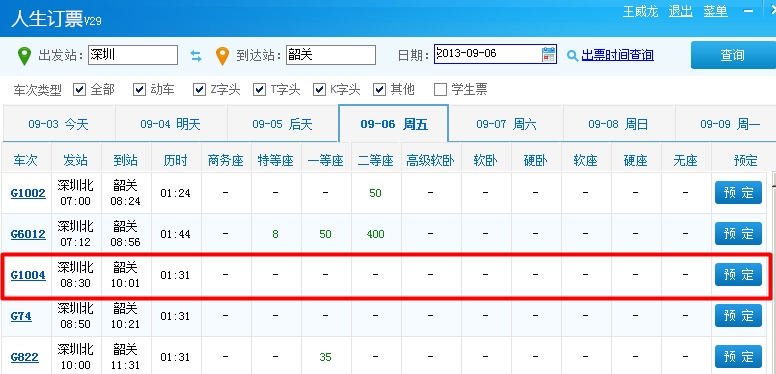
Task: Open train G74 details link
Action: click(x=21, y=316)
